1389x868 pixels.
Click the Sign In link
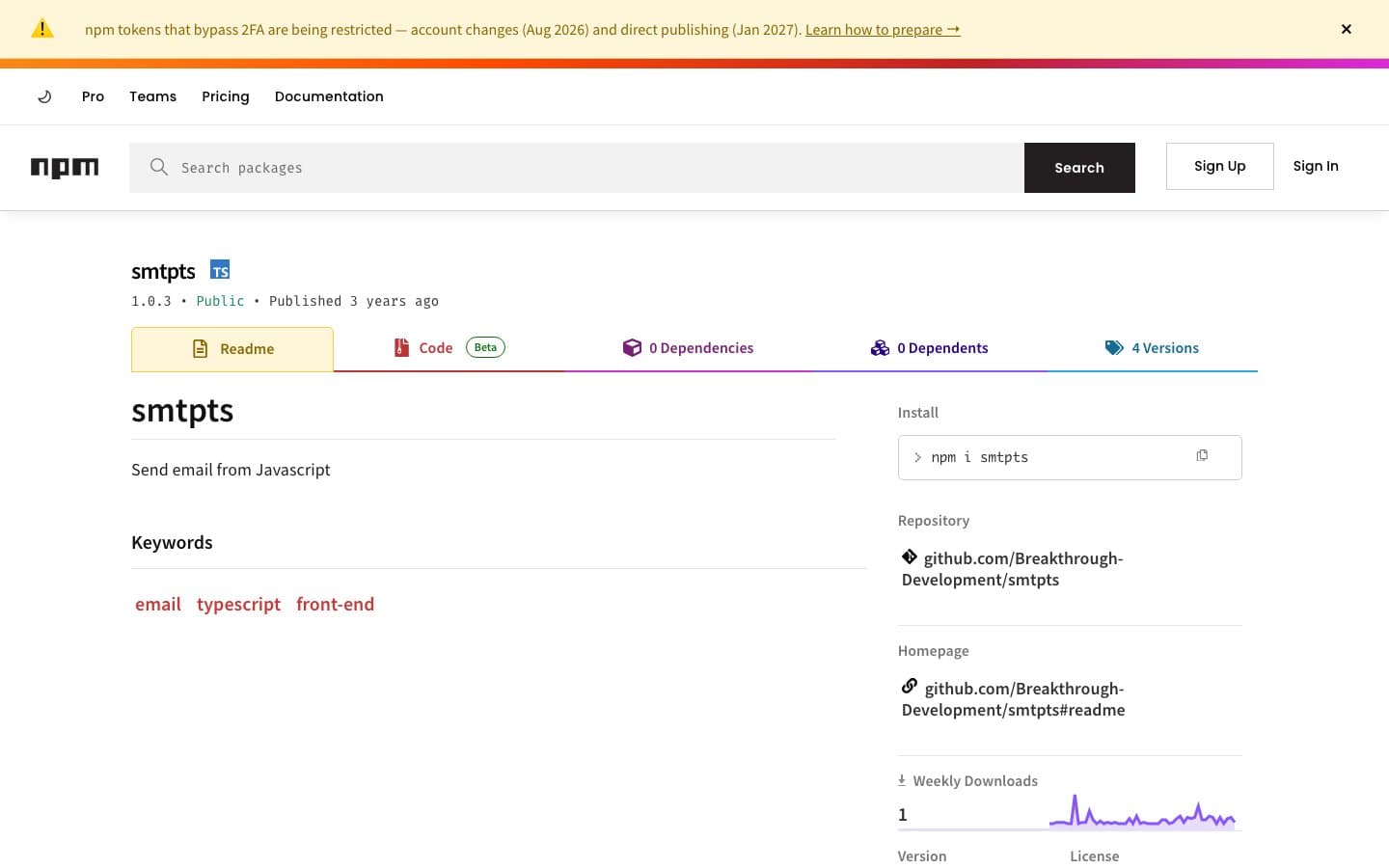click(1316, 166)
